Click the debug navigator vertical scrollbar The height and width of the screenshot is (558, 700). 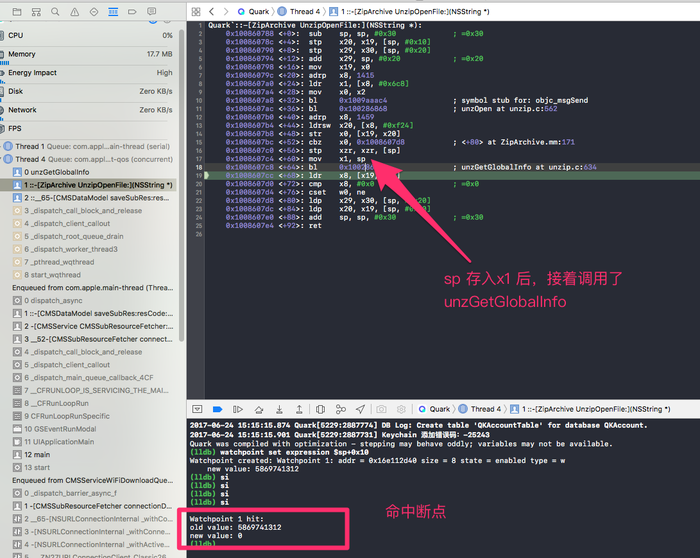[182, 185]
